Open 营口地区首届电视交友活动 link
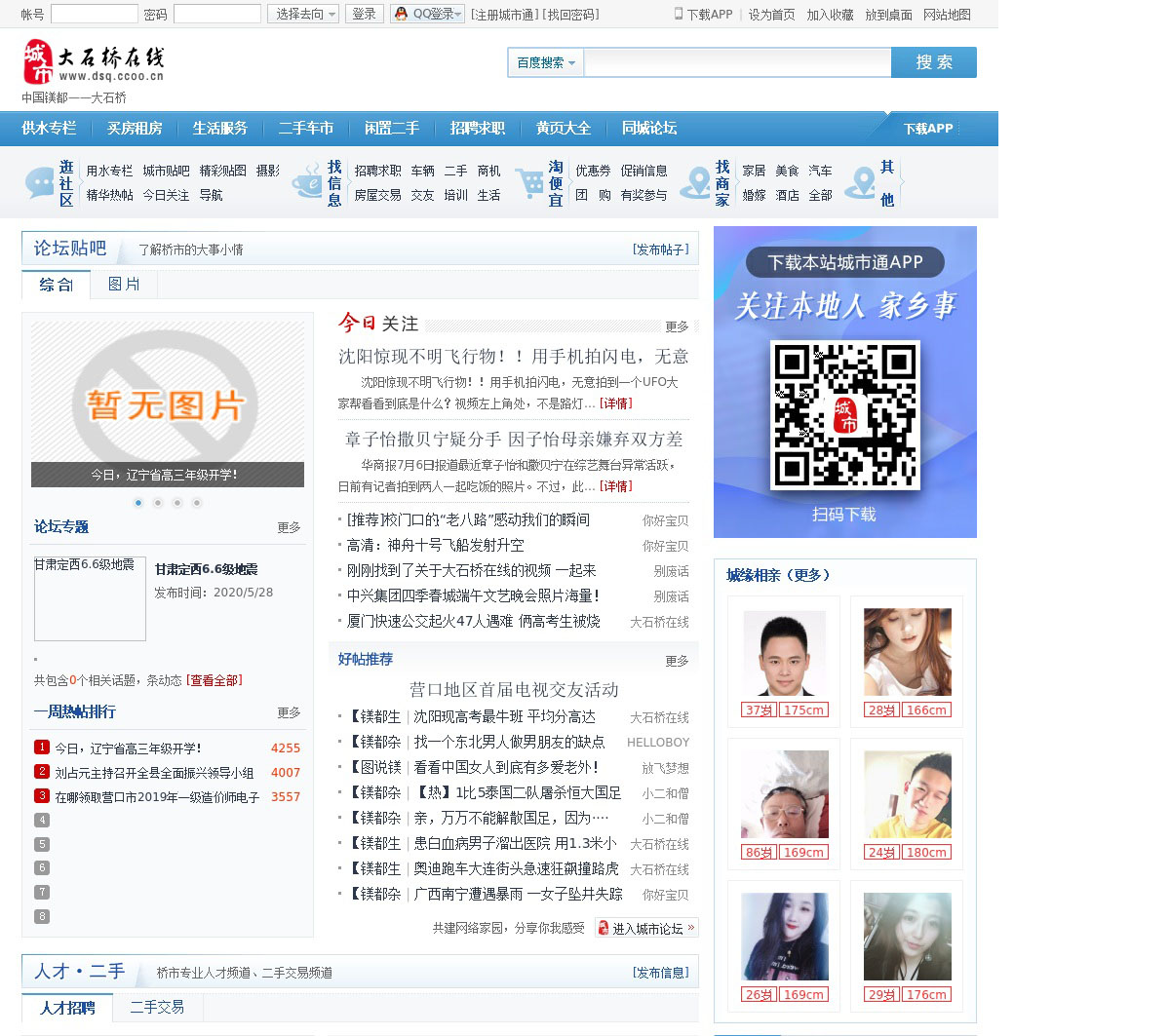The height and width of the screenshot is (1036, 1170). tap(514, 690)
